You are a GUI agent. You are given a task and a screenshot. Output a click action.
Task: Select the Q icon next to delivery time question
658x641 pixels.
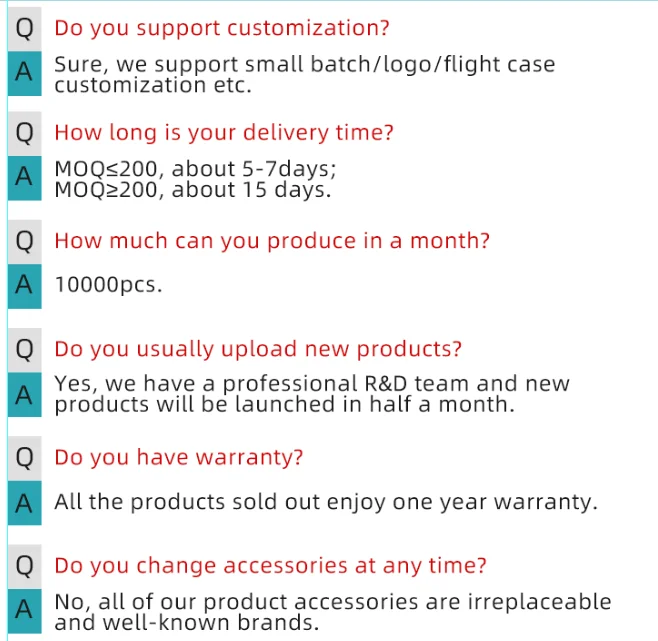point(25,133)
